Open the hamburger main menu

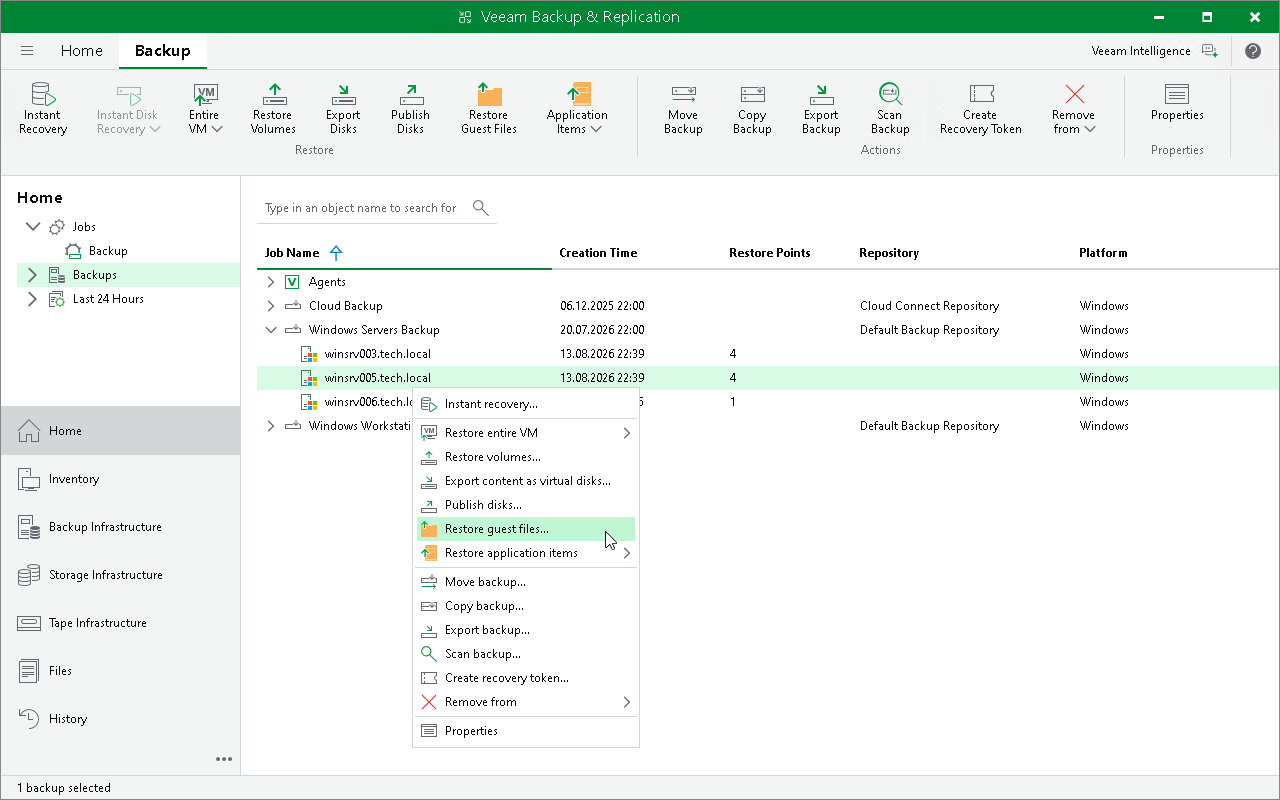[x=27, y=51]
